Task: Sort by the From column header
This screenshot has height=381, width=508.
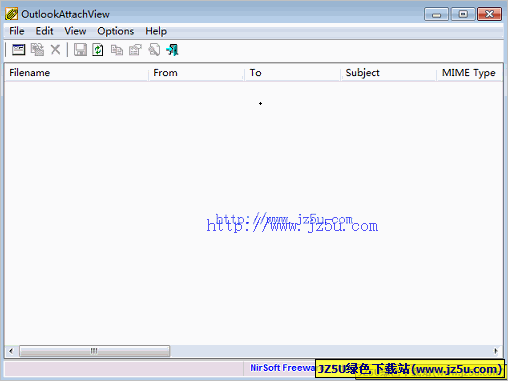Action: coord(196,73)
